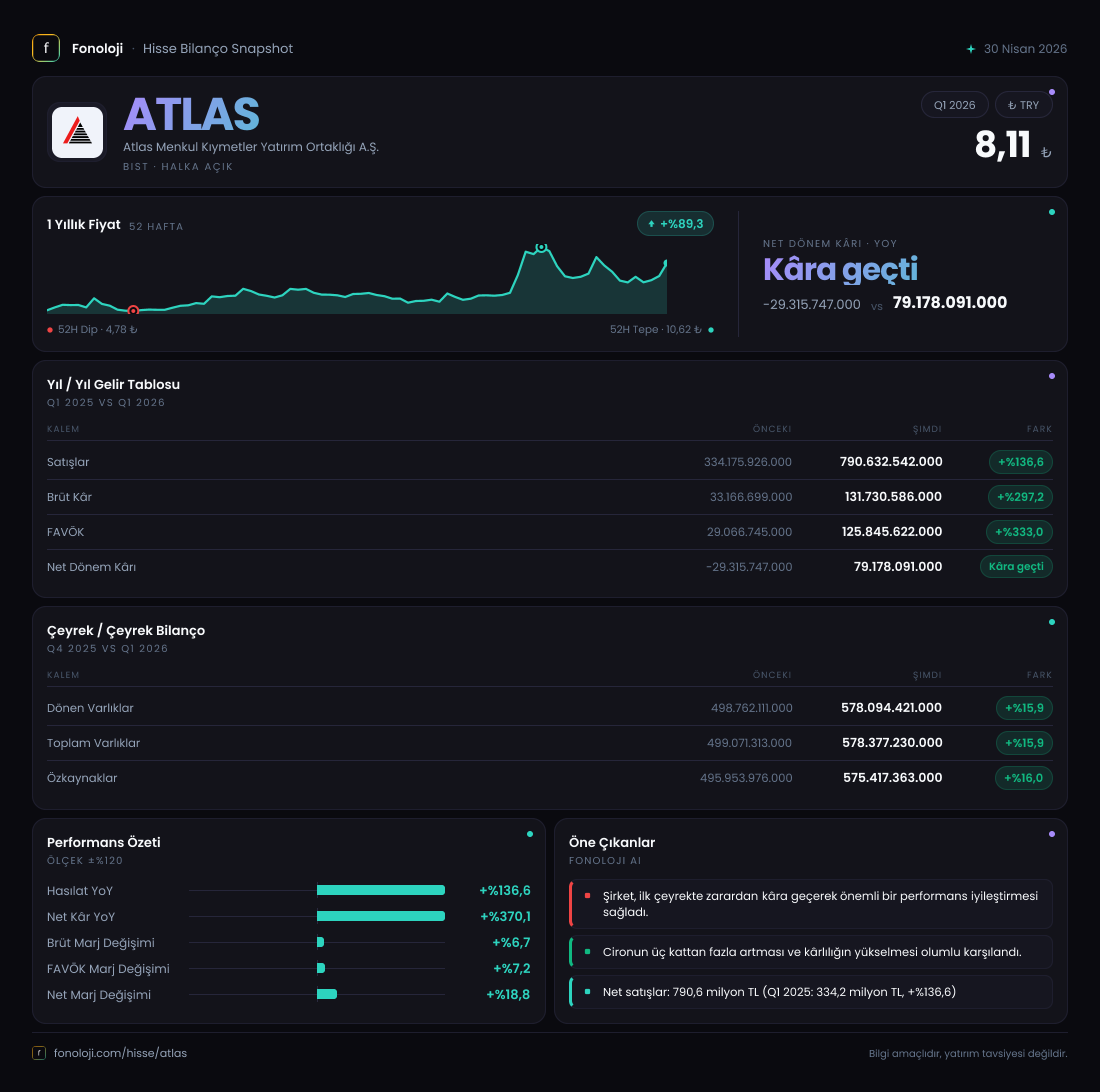Click the ATLAS ticker heading
This screenshot has width=1100, height=1092.
191,114
